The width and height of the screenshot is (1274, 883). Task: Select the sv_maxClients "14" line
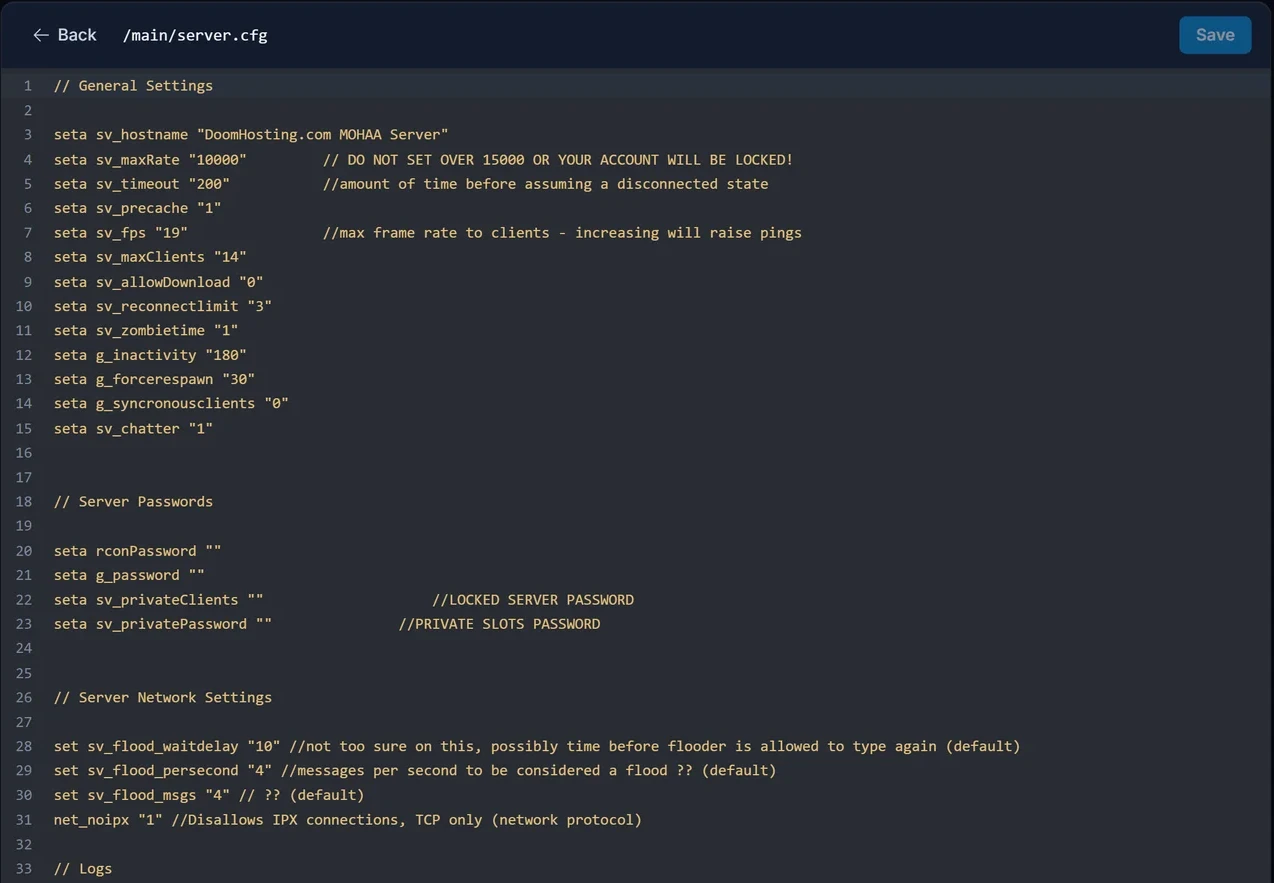pos(150,257)
